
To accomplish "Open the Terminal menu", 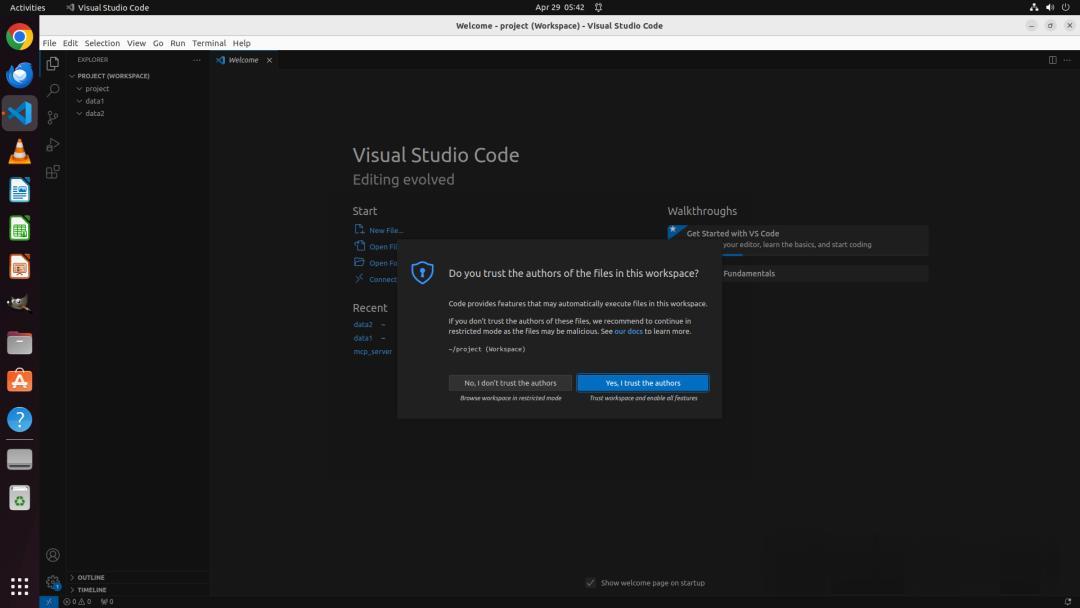I will click(209, 43).
